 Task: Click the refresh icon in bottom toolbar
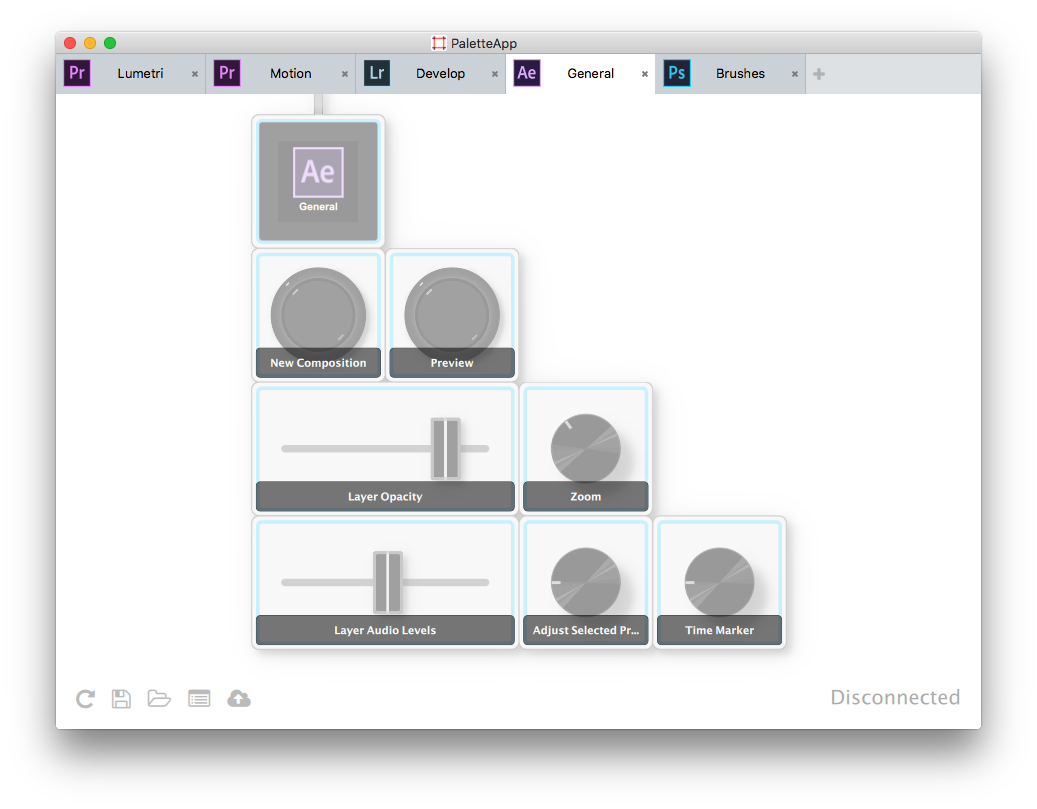[85, 699]
